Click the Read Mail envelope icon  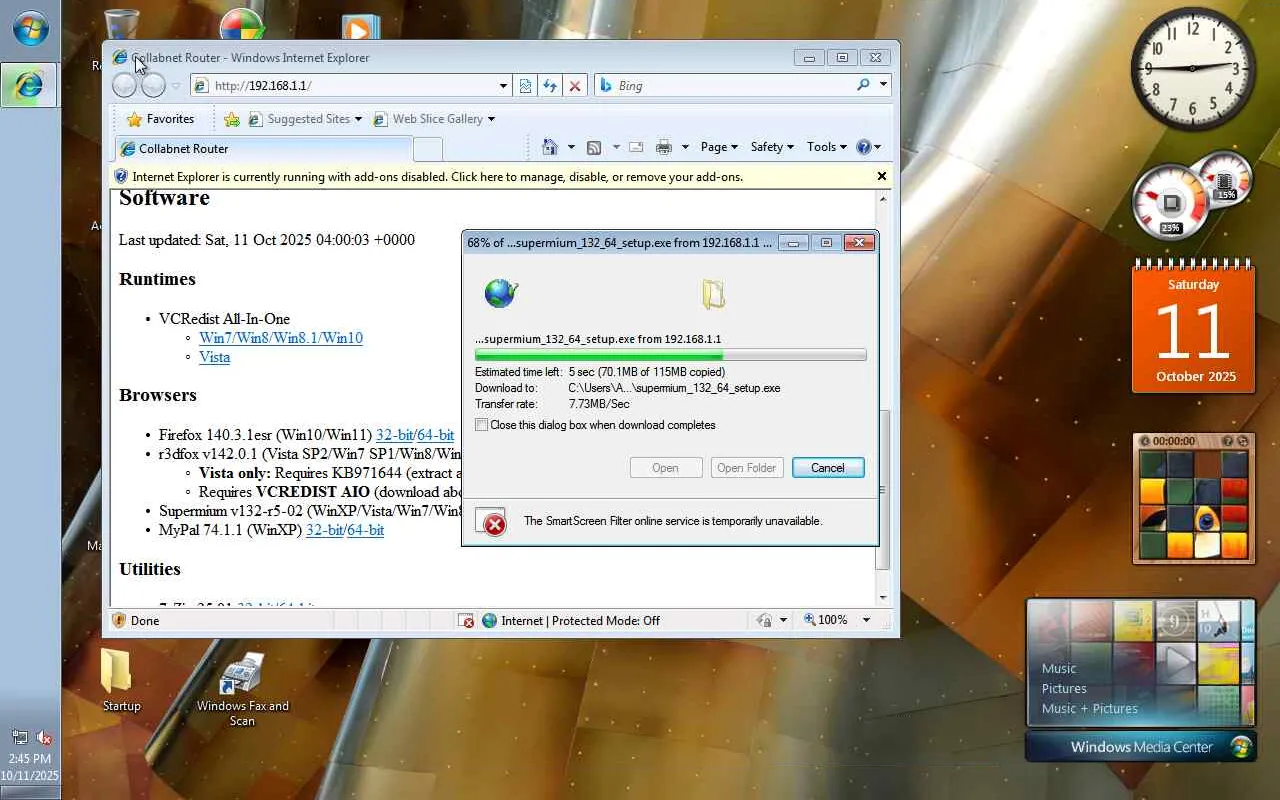[636, 147]
